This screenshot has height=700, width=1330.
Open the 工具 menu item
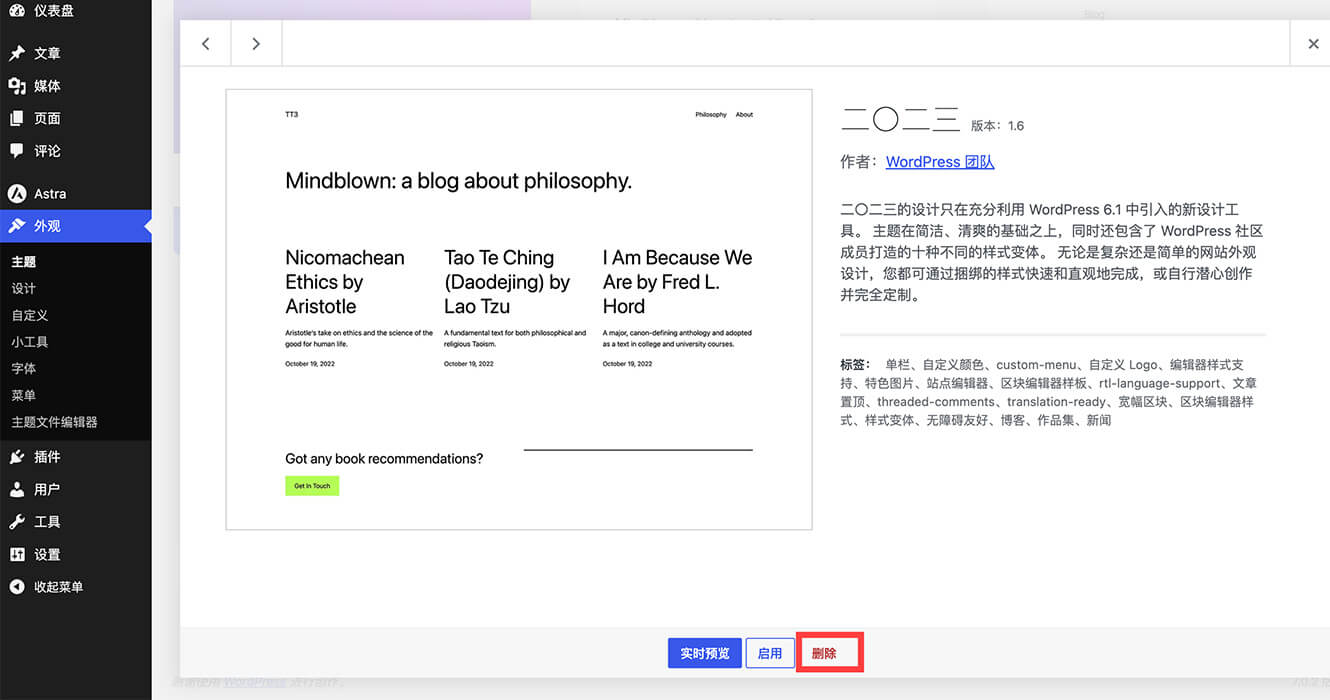[76, 522]
